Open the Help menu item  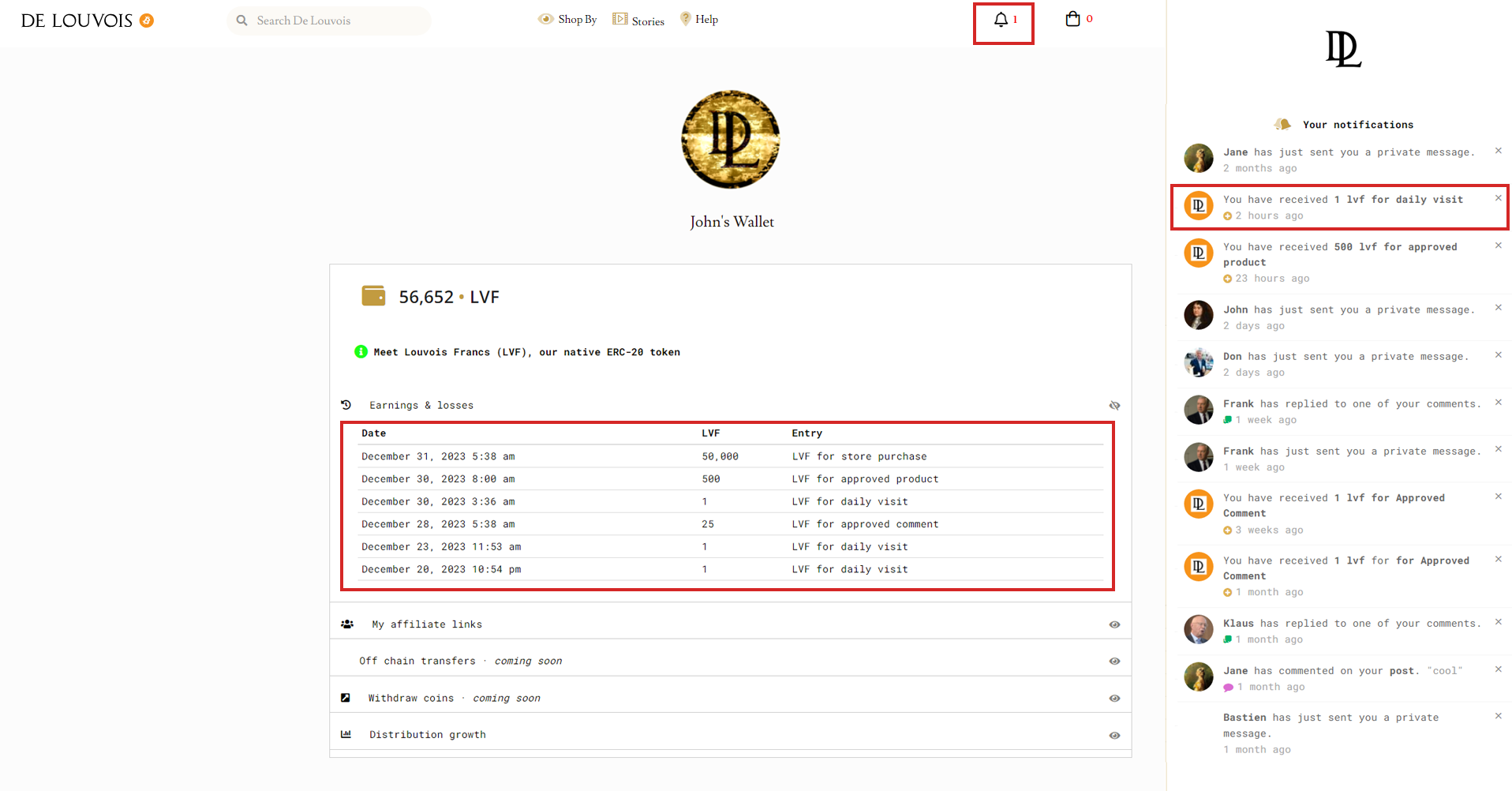(x=699, y=20)
